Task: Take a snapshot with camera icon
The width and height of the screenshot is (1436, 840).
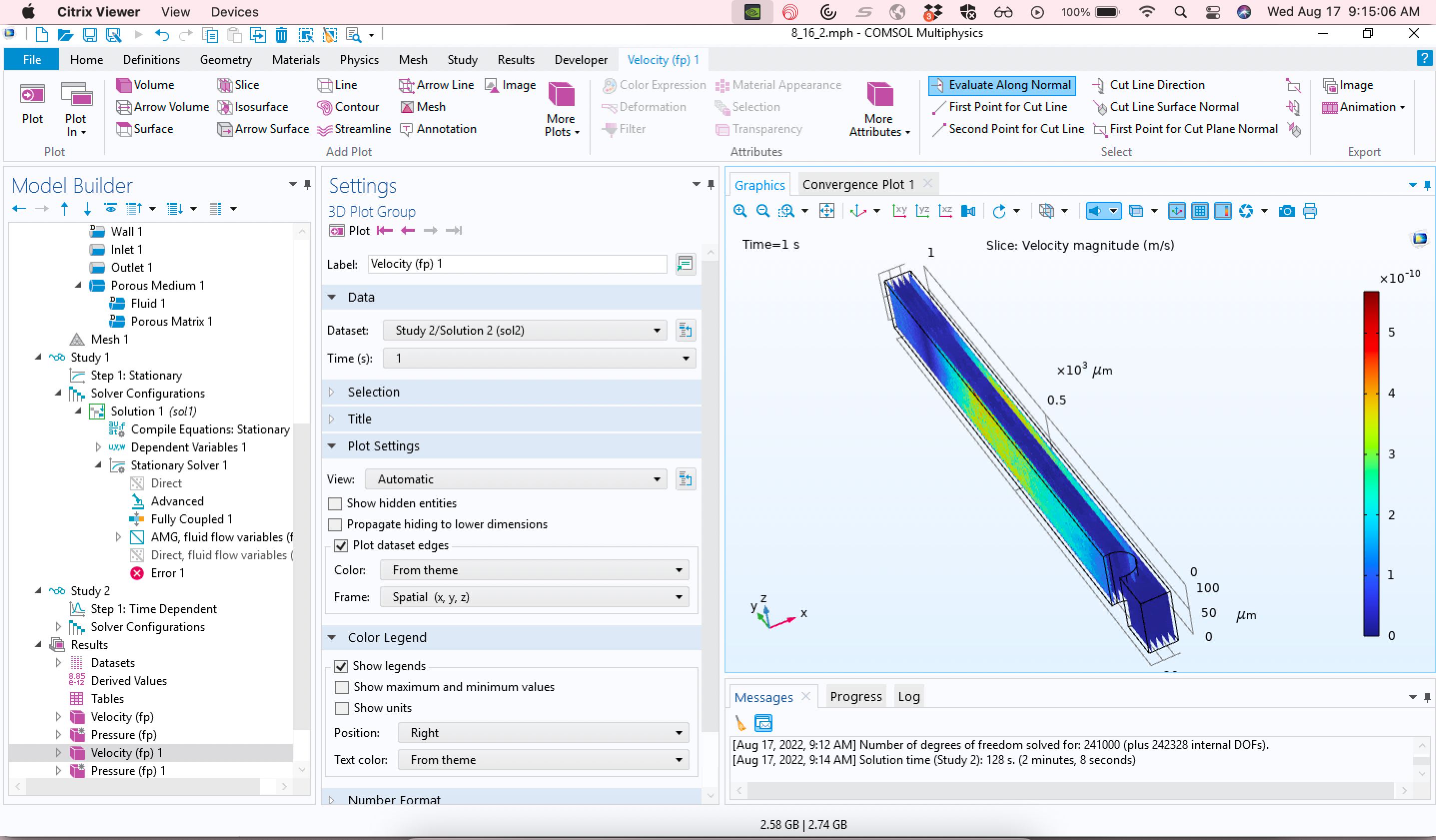Action: pyautogui.click(x=1286, y=211)
